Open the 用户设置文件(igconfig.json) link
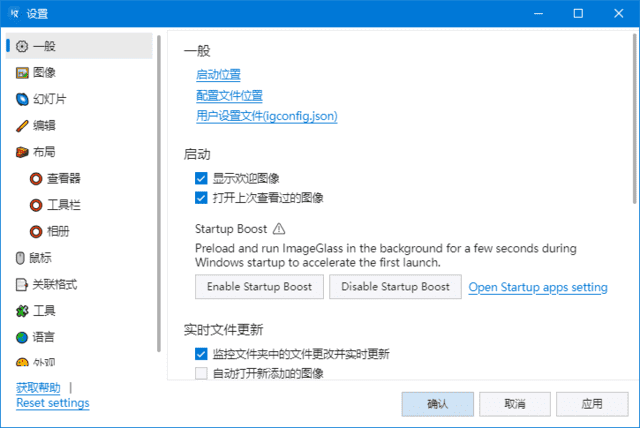The width and height of the screenshot is (640, 428). 266,116
